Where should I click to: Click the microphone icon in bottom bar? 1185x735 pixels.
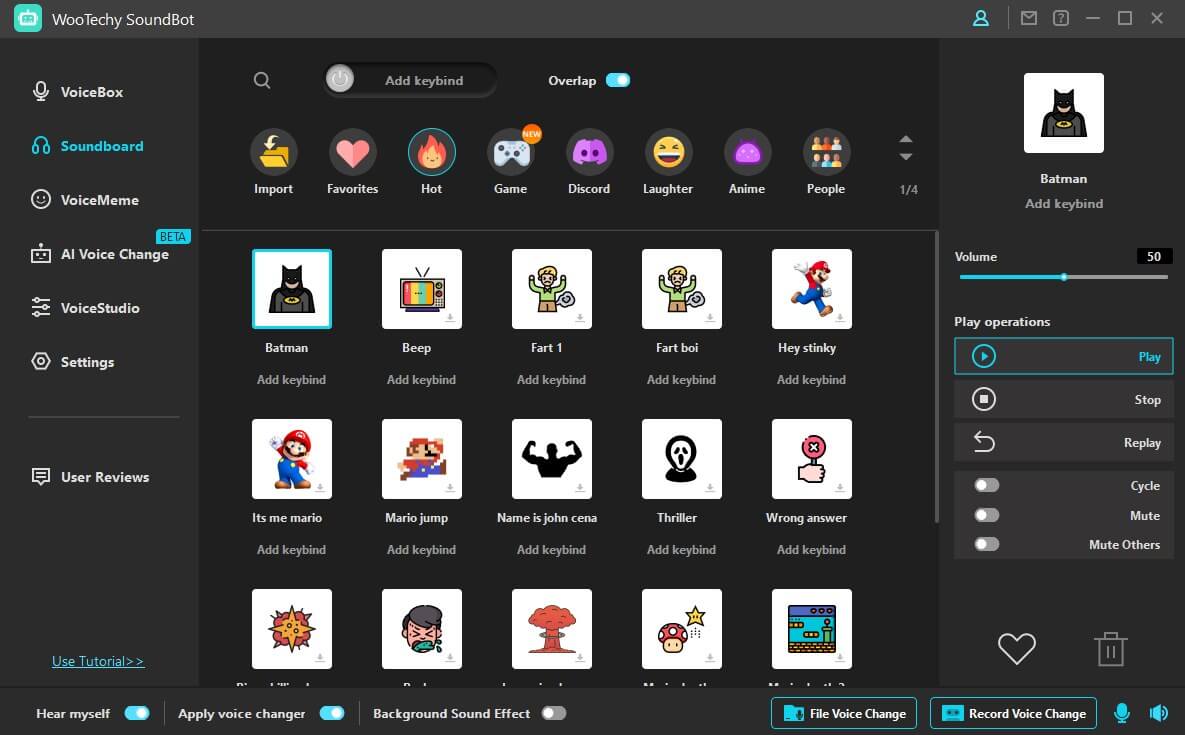point(1122,713)
